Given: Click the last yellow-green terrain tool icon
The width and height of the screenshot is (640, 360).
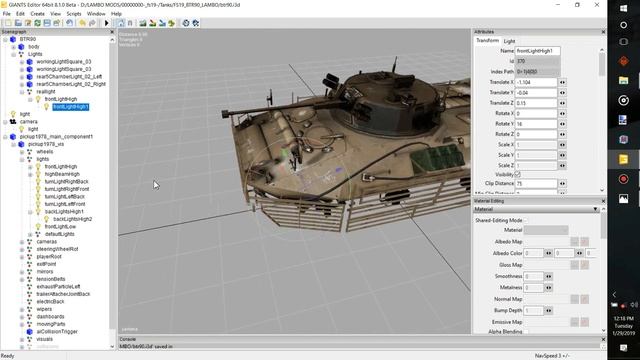Looking at the screenshot, I should pos(171,23).
